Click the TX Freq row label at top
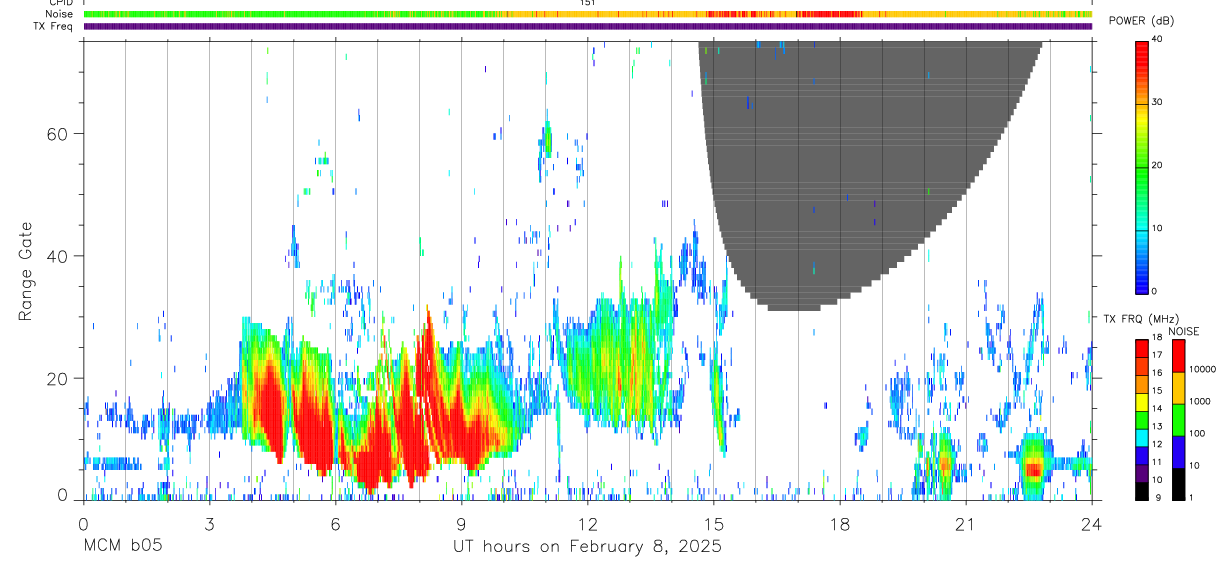 click(x=54, y=26)
